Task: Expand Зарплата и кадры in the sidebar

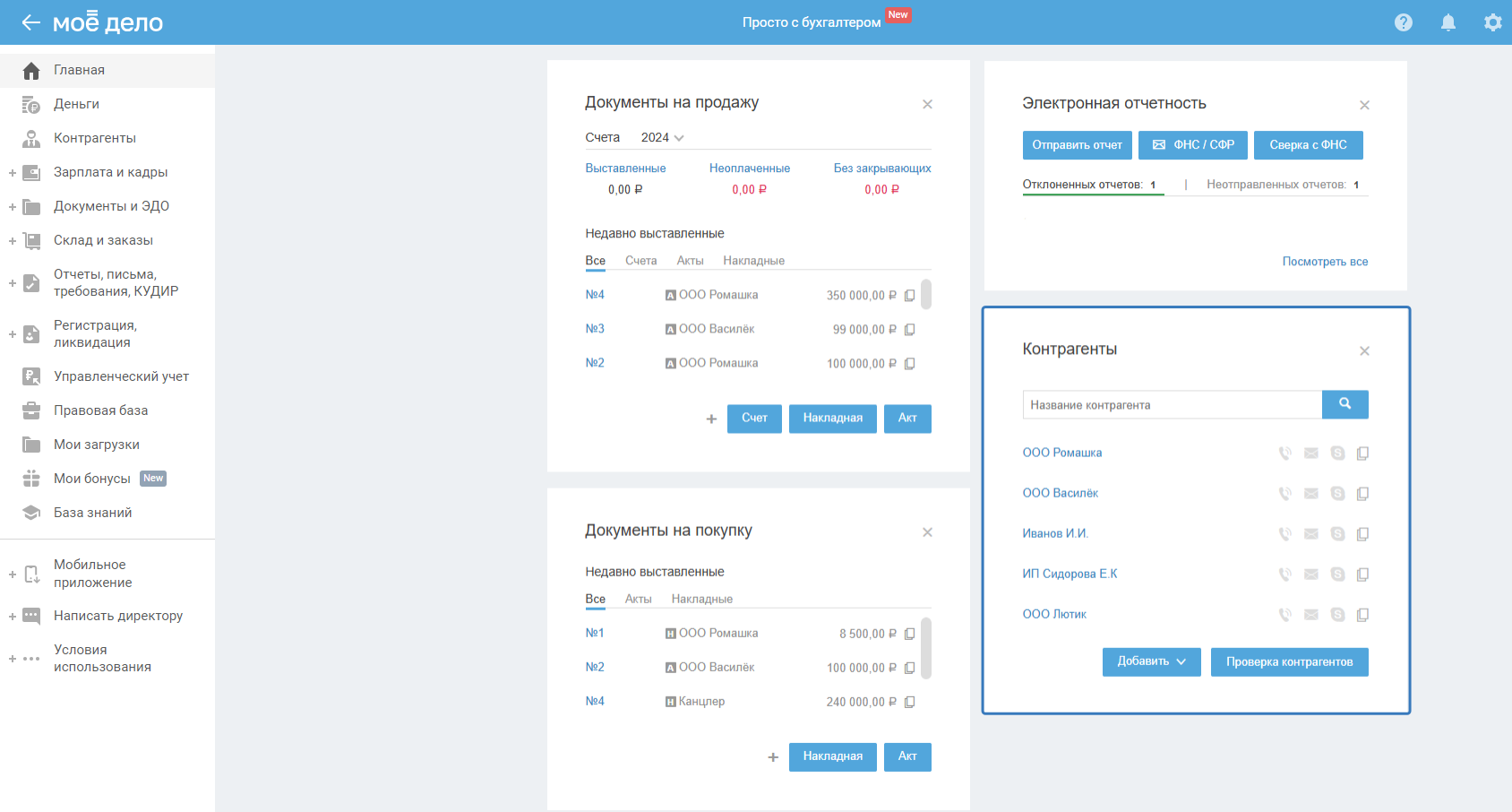Action: (x=13, y=173)
